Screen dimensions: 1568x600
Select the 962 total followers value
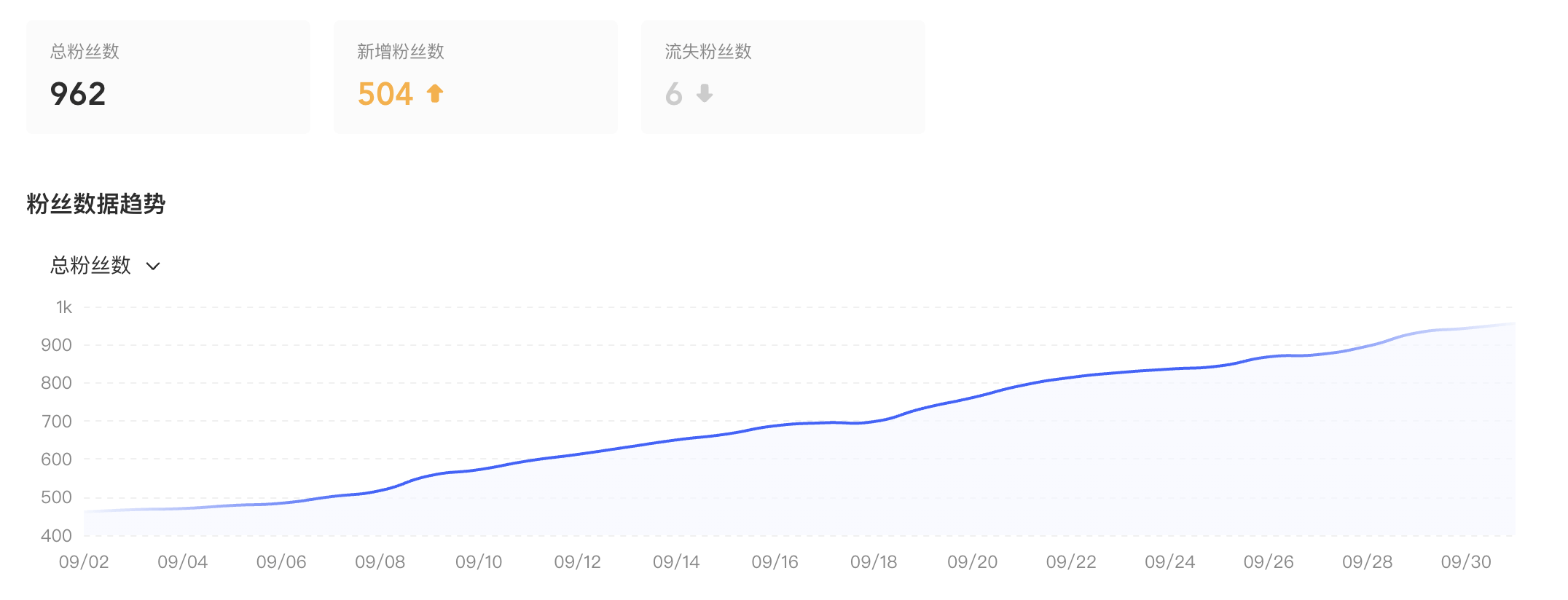pos(78,94)
